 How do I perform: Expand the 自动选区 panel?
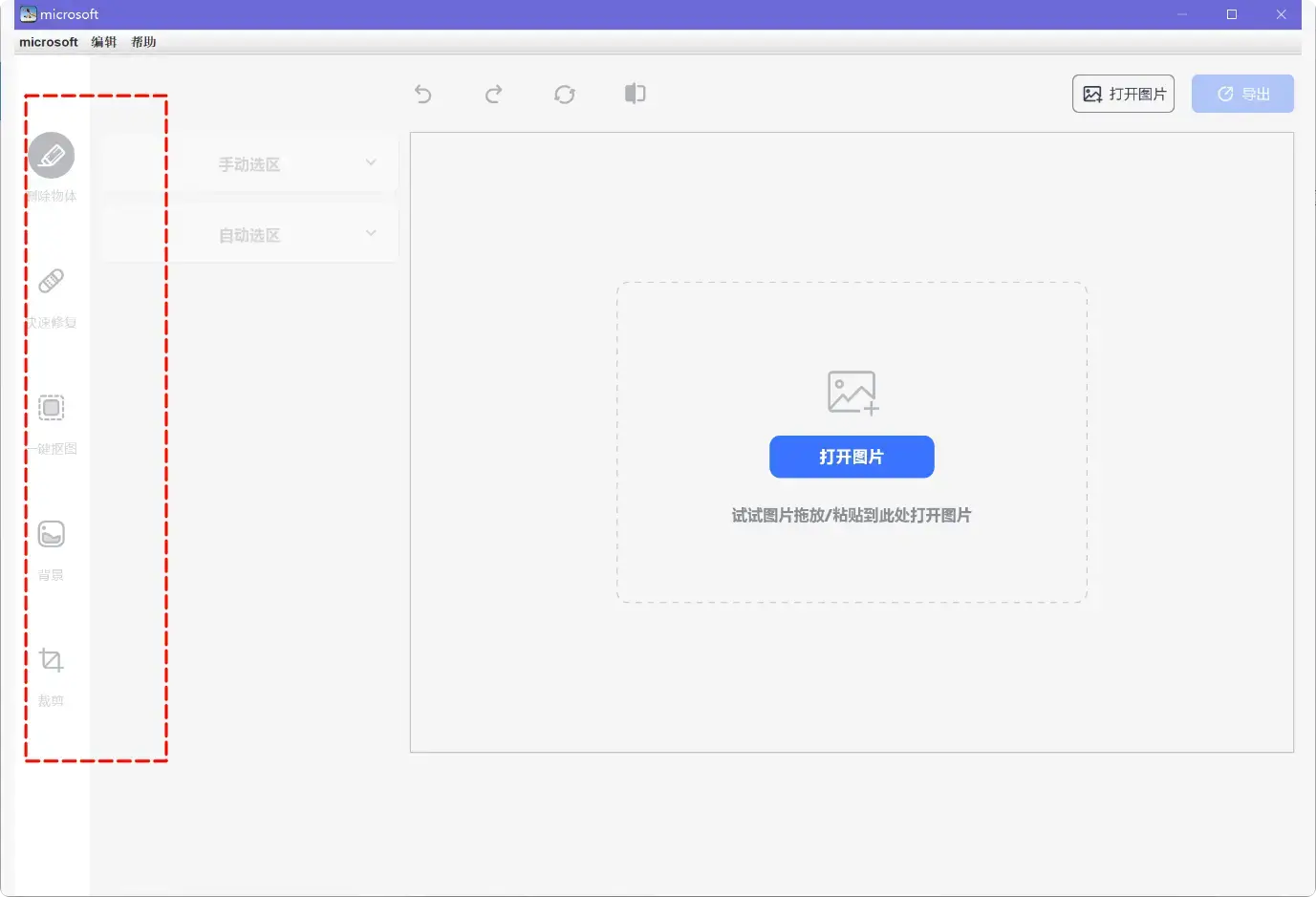tap(249, 235)
